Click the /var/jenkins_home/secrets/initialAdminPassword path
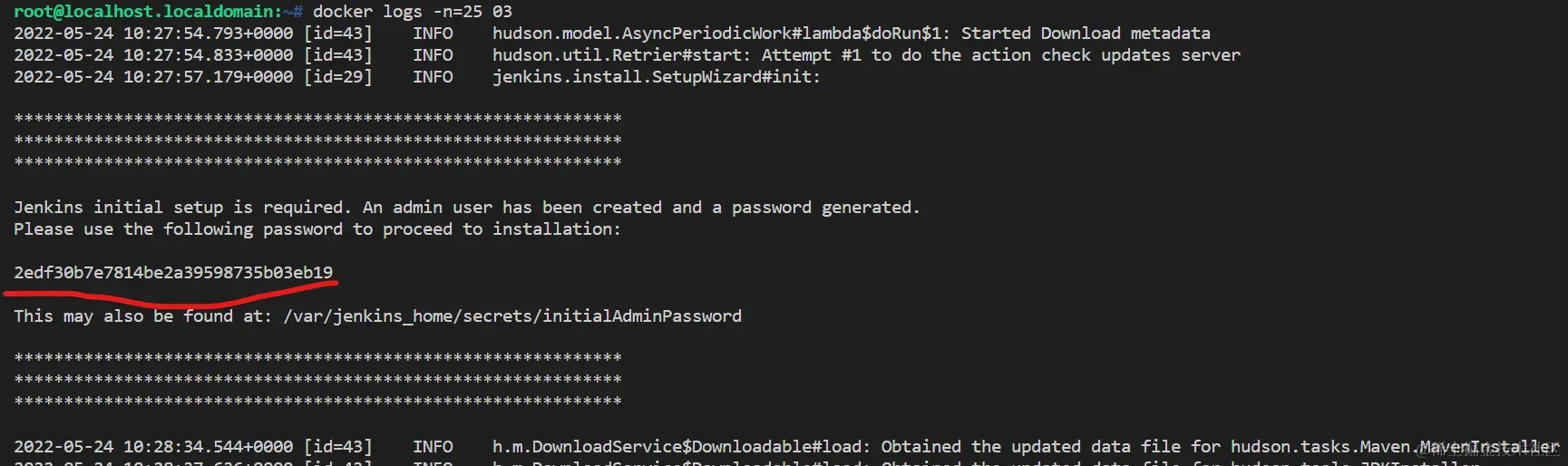The width and height of the screenshot is (1568, 466). click(512, 316)
